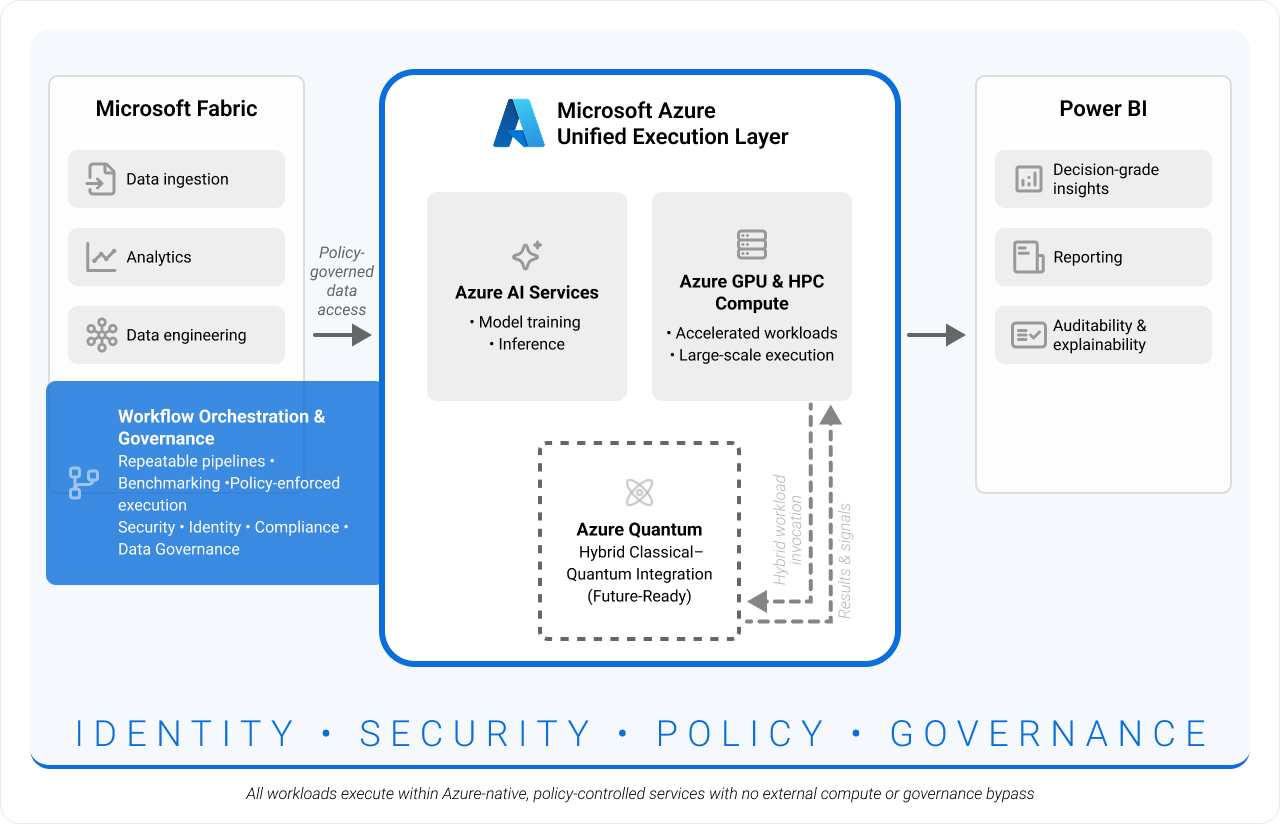The height and width of the screenshot is (824, 1280).
Task: Click the Decision-grade insights chart icon
Action: click(x=1028, y=179)
